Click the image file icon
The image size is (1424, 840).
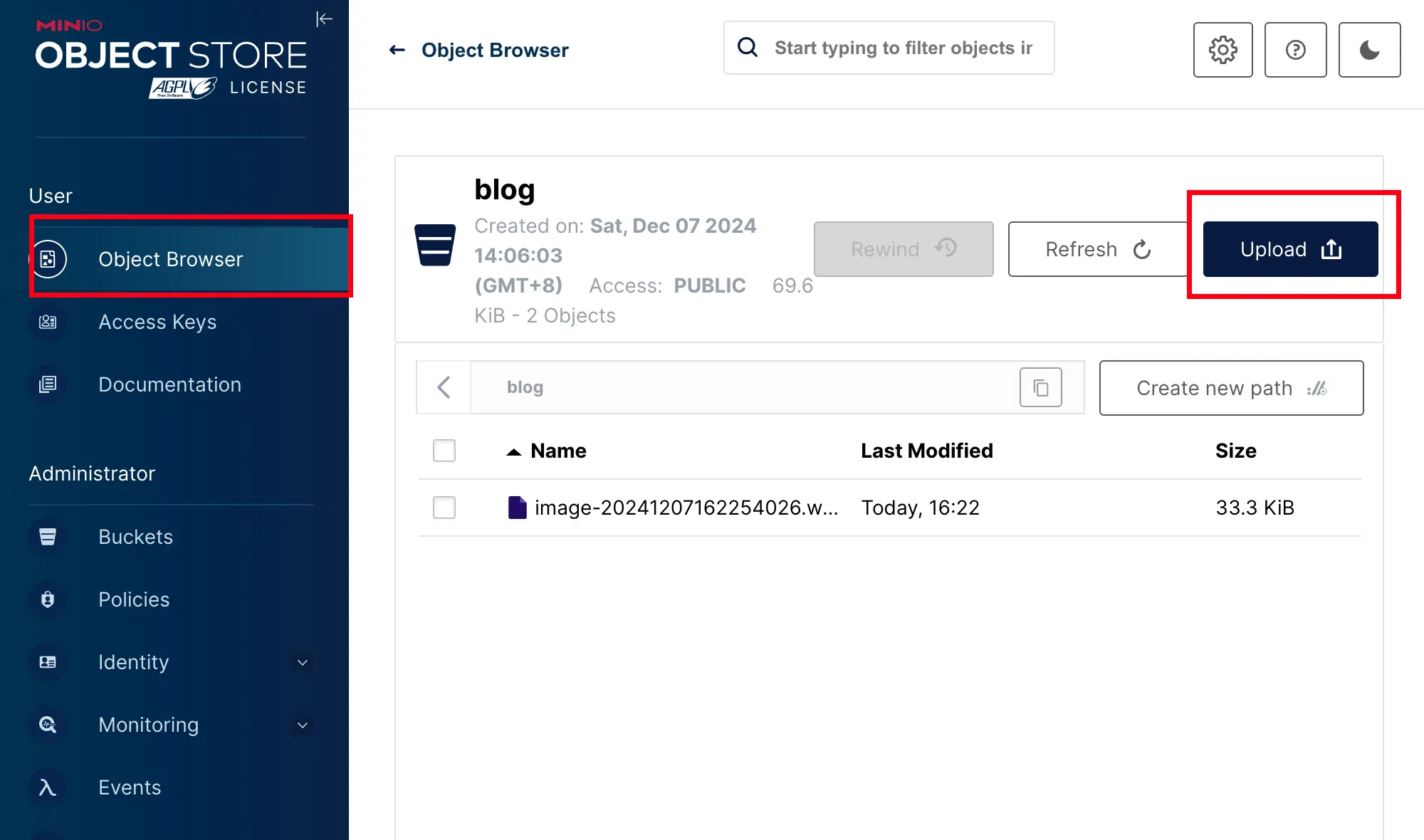(x=517, y=508)
